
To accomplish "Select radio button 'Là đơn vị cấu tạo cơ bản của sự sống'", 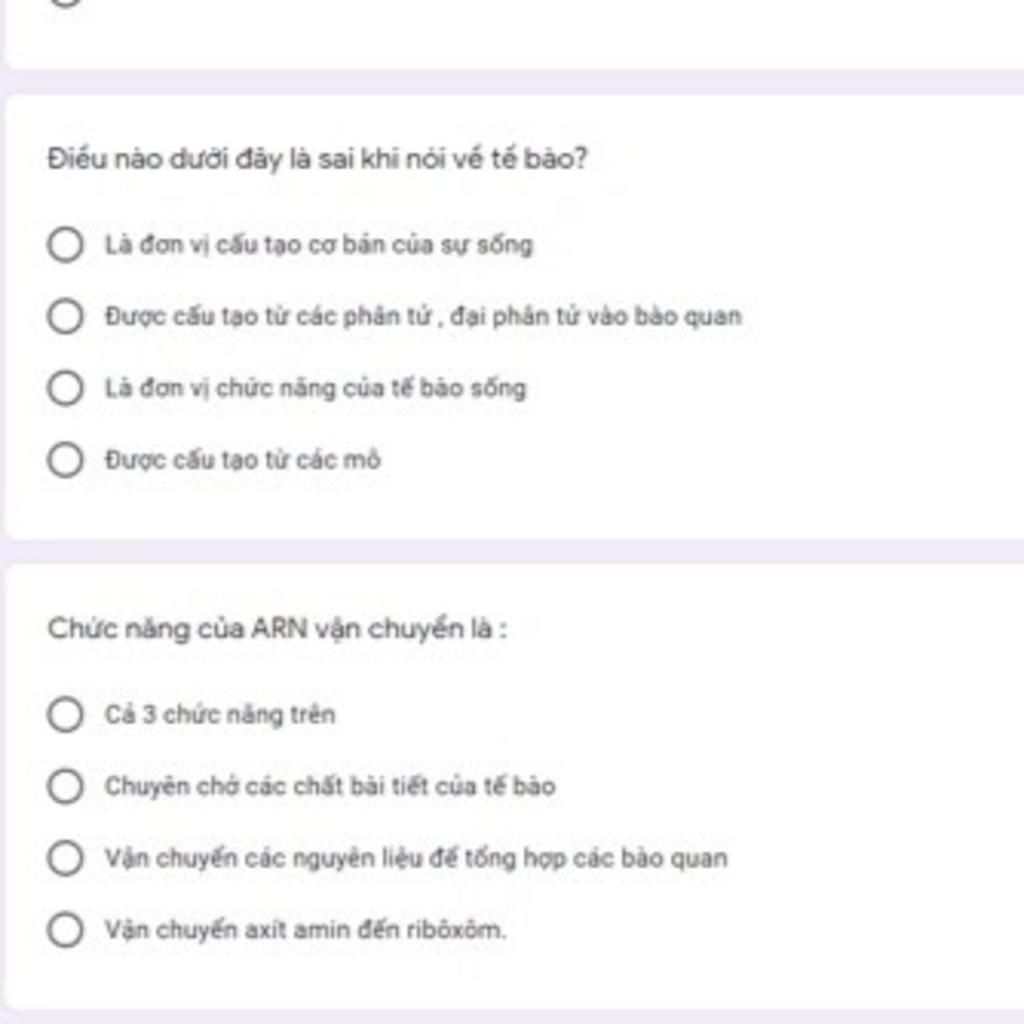I will [65, 245].
